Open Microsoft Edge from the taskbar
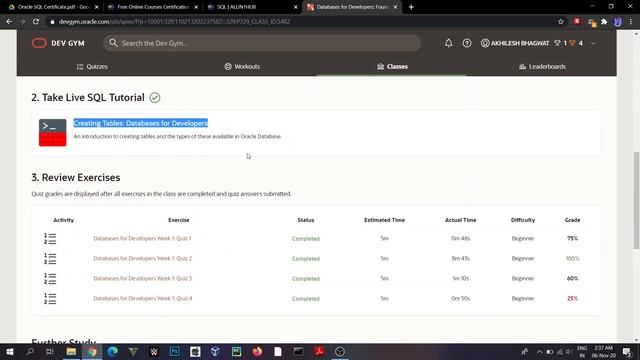The image size is (640, 360). (x=113, y=351)
